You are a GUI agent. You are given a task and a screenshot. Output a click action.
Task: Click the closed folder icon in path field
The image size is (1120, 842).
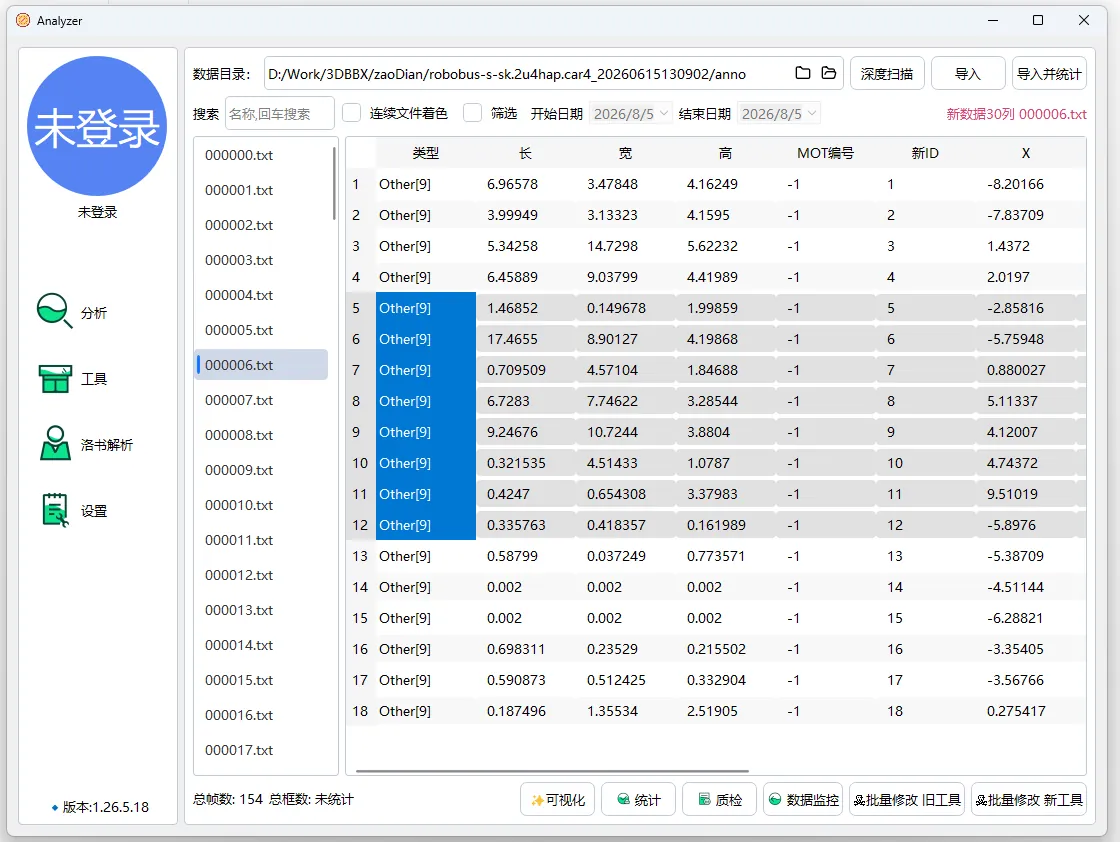(802, 73)
